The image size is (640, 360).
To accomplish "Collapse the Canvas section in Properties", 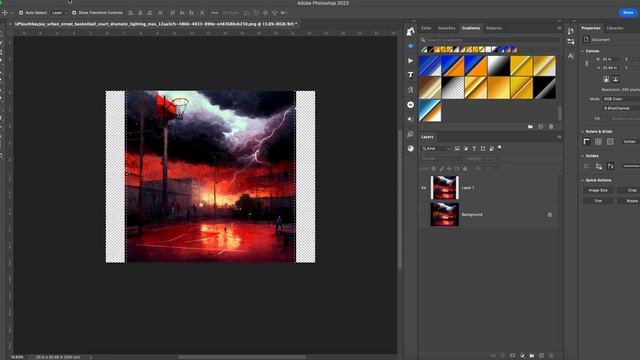I will (582, 51).
